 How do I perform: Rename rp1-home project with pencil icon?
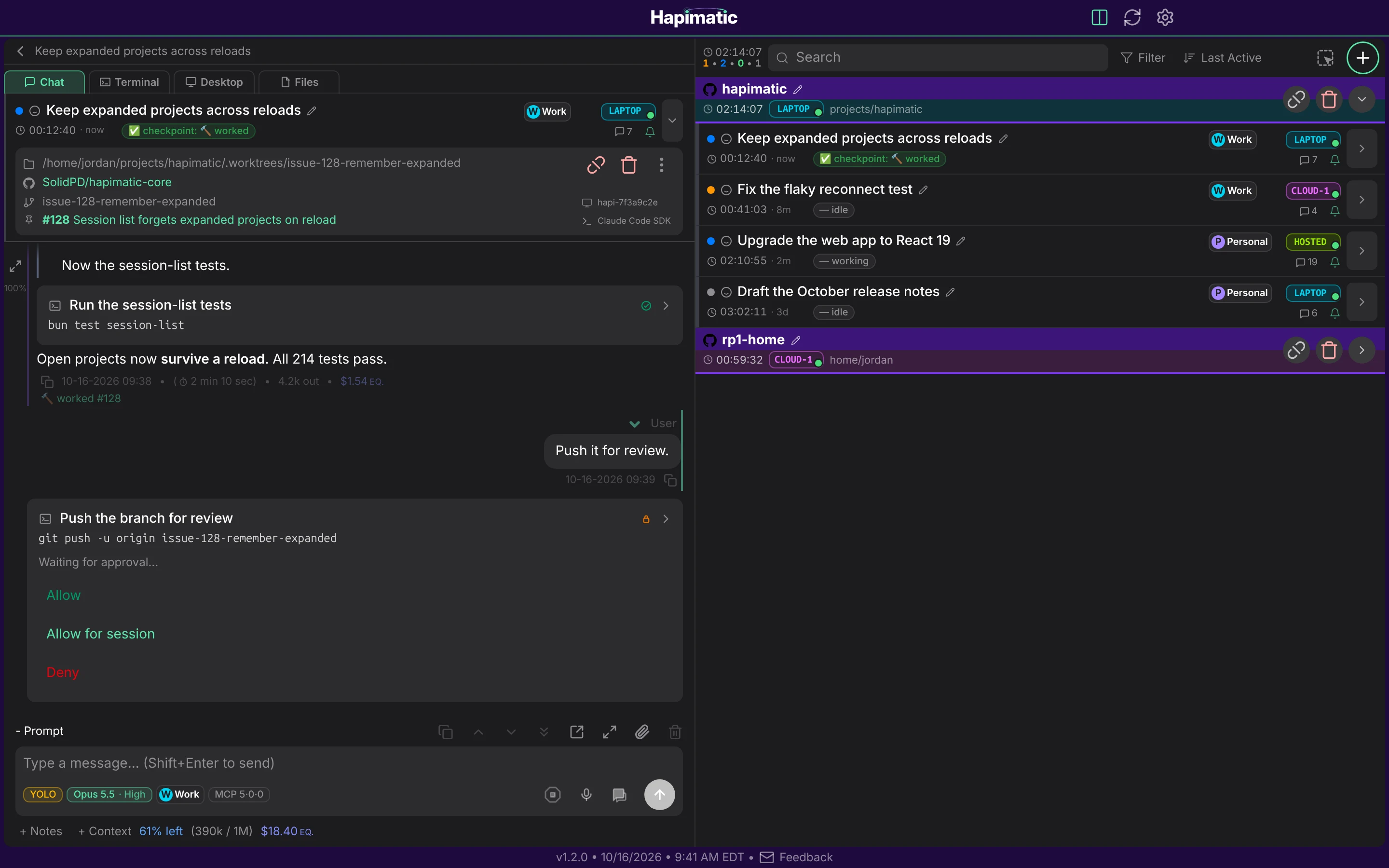[795, 340]
